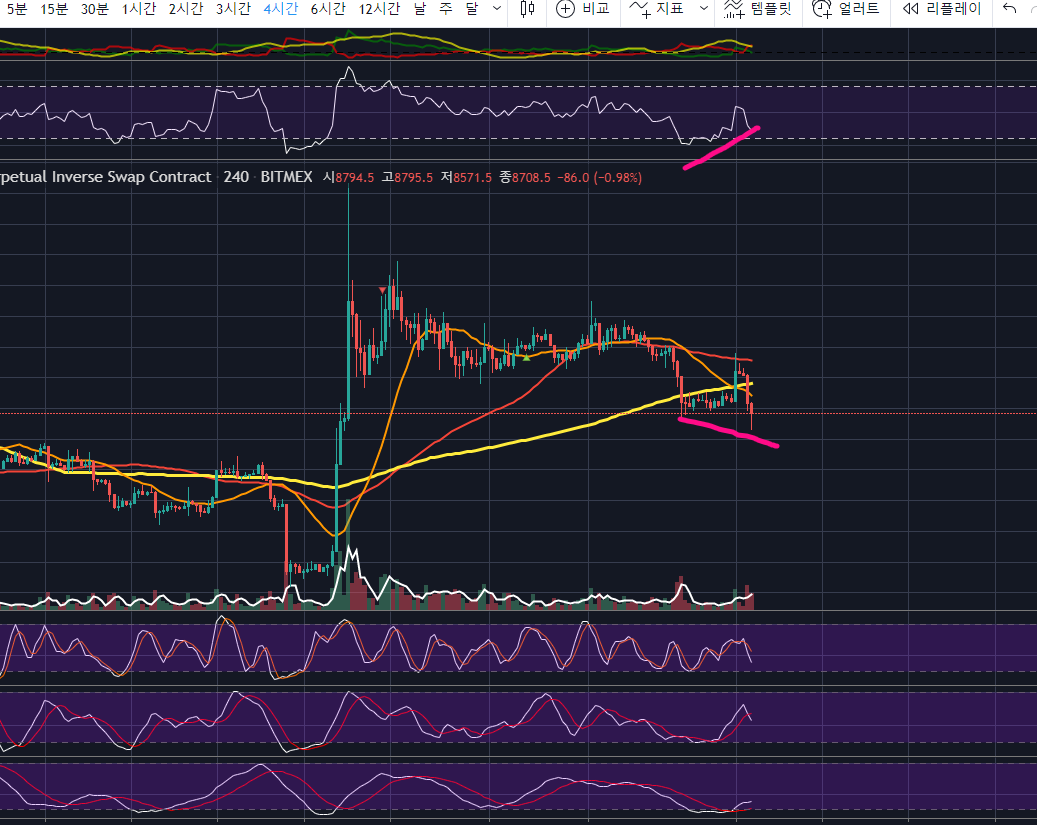Click the undo arrow icon
The width and height of the screenshot is (1037, 825).
click(x=1009, y=9)
